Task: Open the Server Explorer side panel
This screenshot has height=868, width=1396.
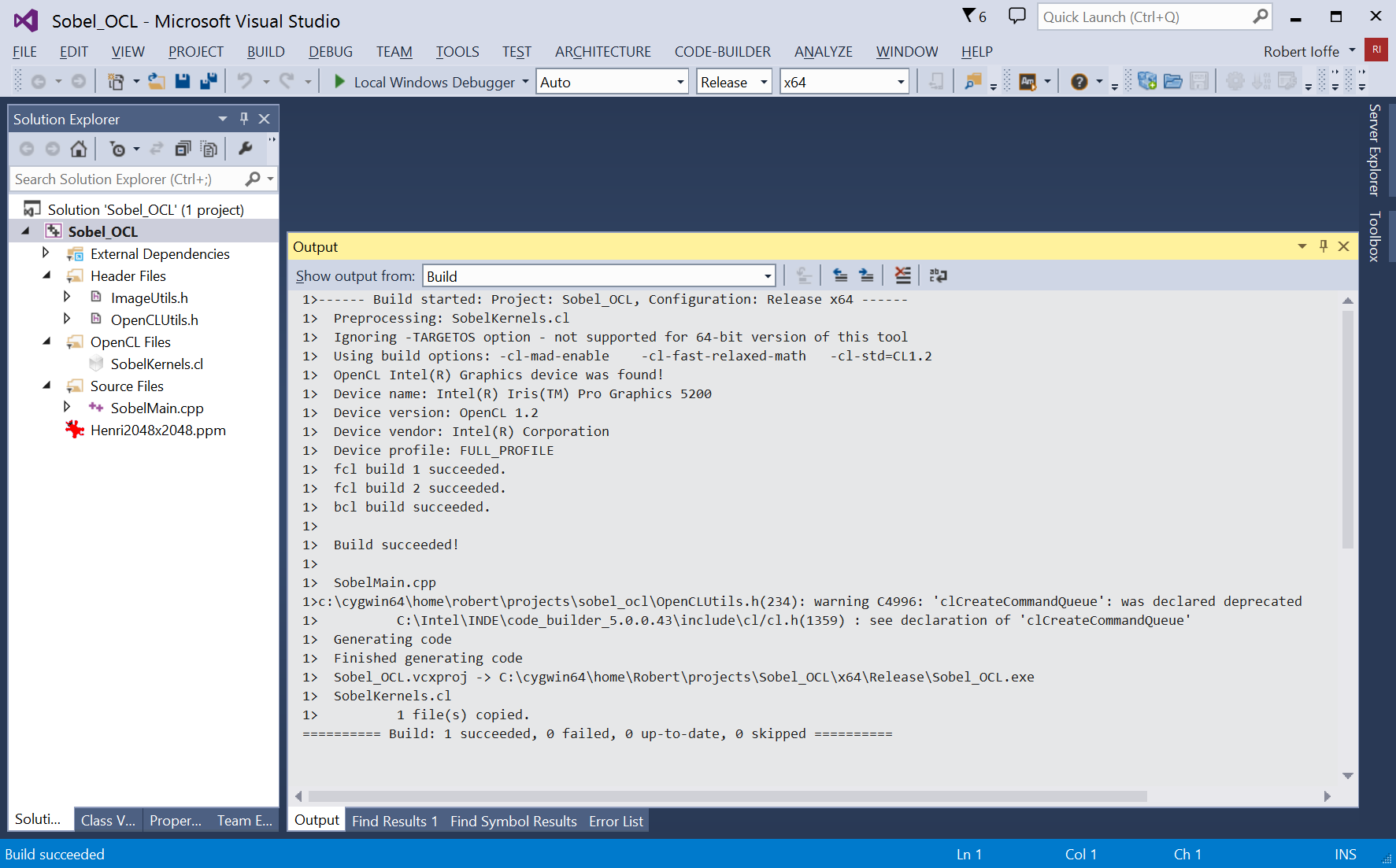Action: [x=1375, y=150]
